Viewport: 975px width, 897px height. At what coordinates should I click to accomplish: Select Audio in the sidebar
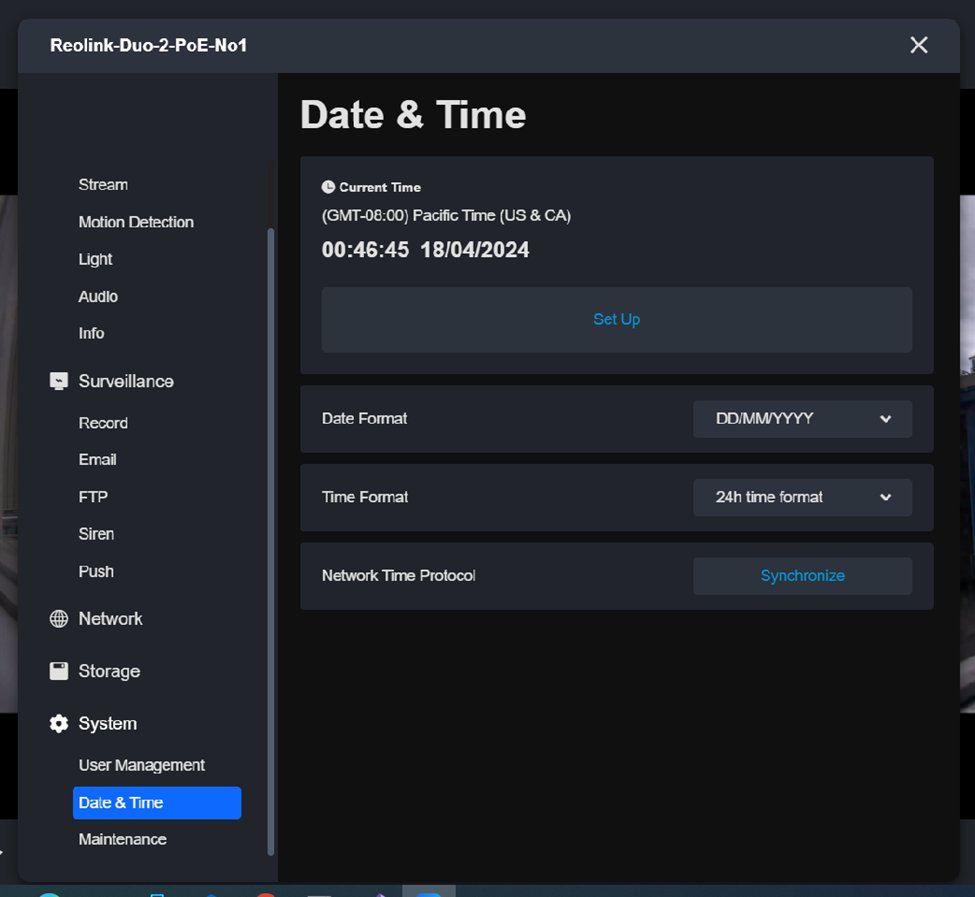pyautogui.click(x=98, y=297)
